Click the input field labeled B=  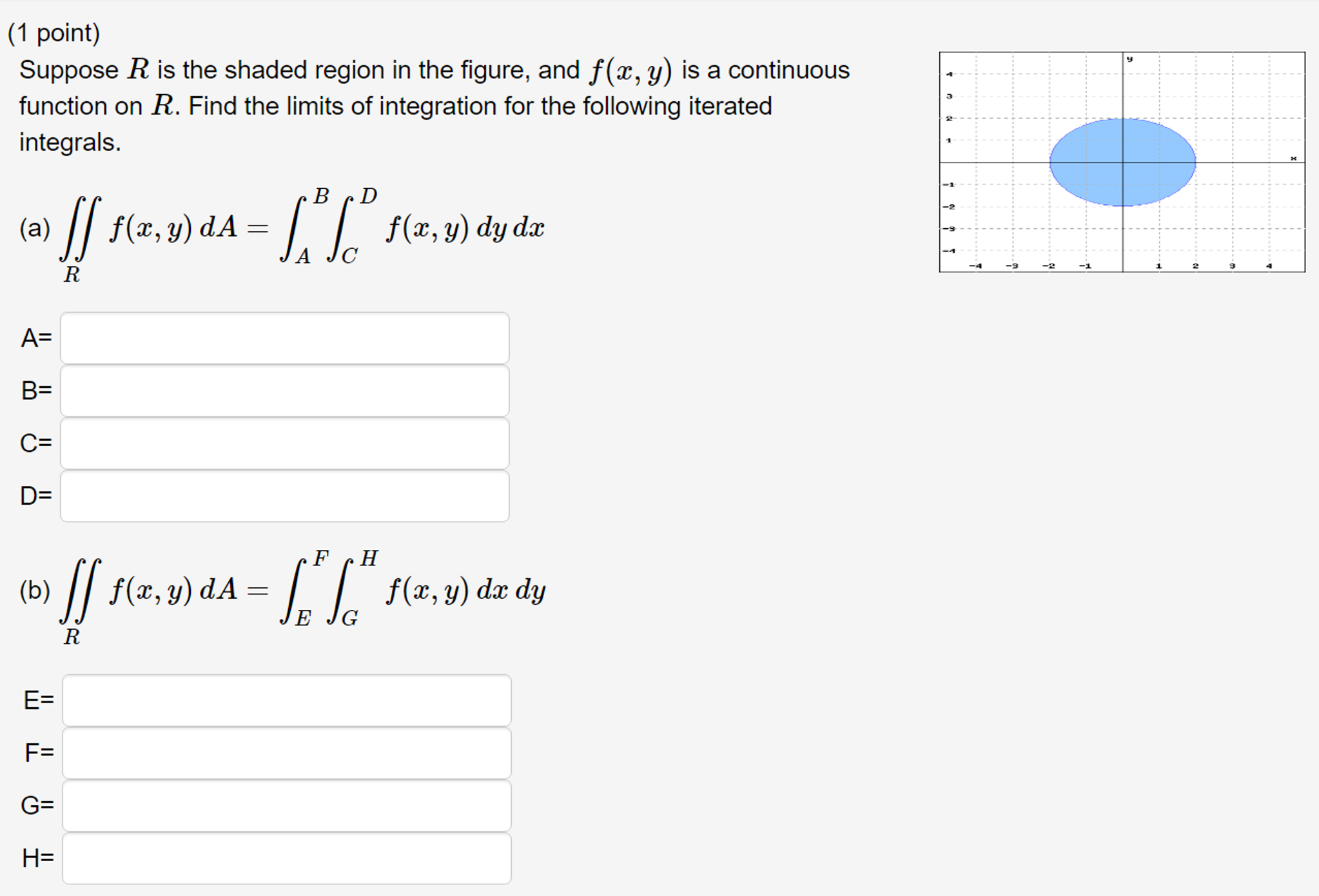click(x=284, y=389)
